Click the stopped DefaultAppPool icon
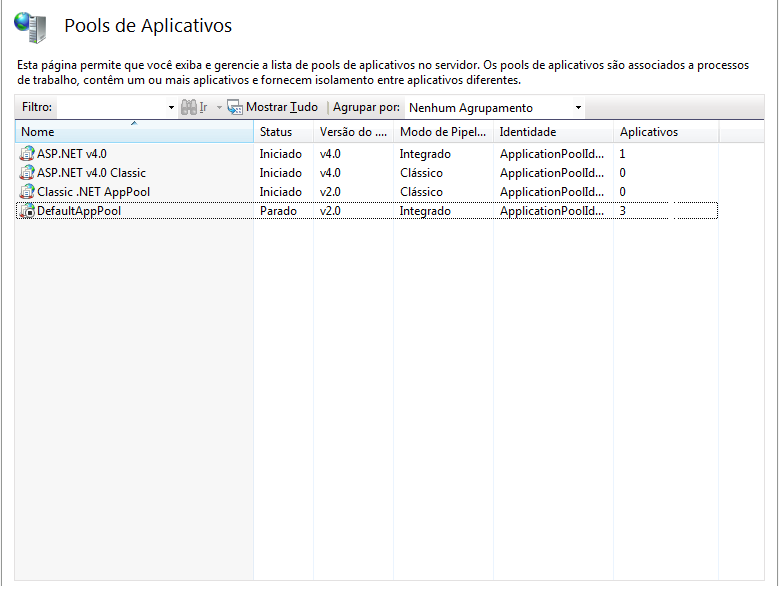The image size is (784, 596). (27, 210)
